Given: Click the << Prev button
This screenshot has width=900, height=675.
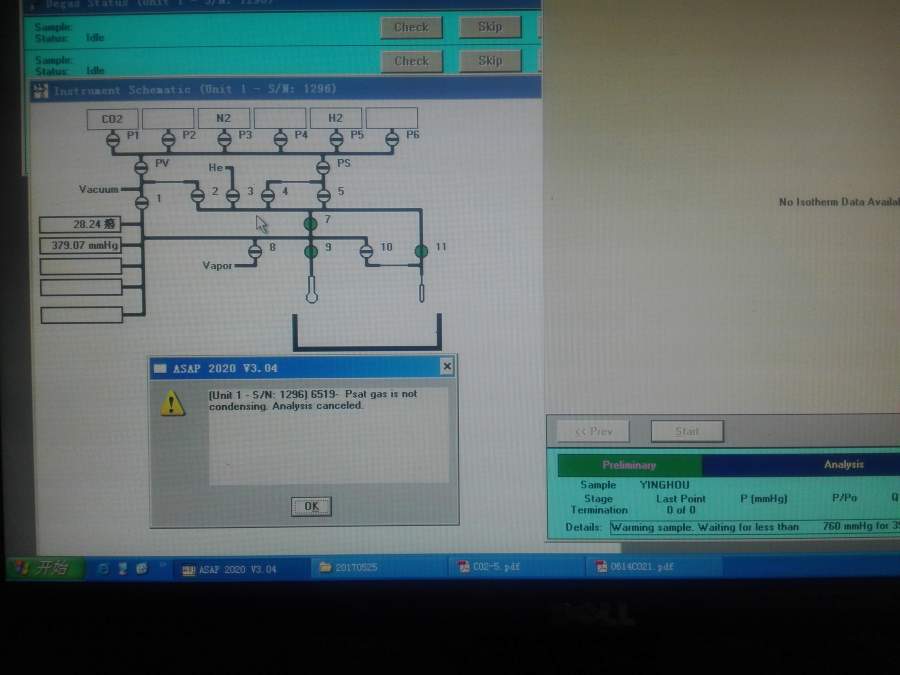Looking at the screenshot, I should 593,431.
